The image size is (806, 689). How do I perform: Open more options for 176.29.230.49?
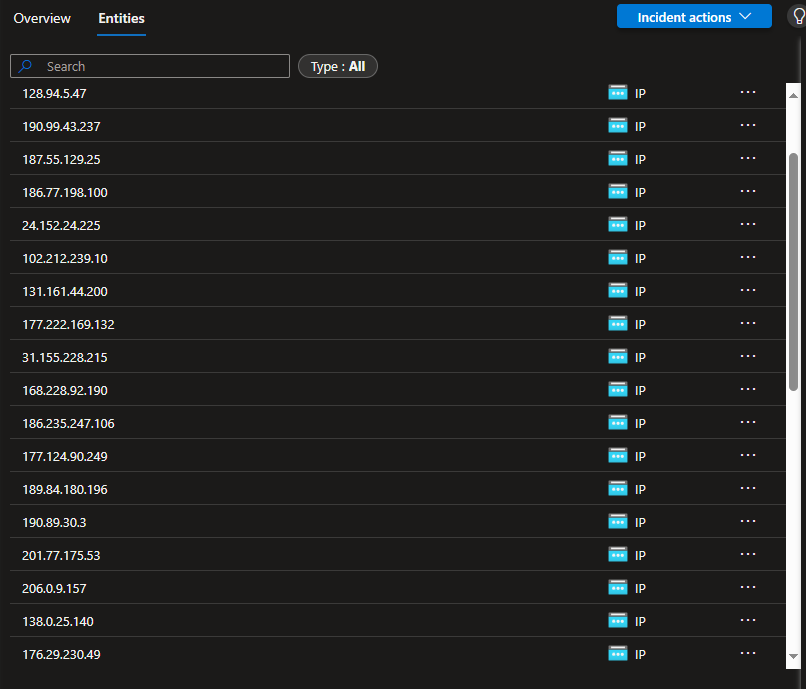(x=747, y=654)
